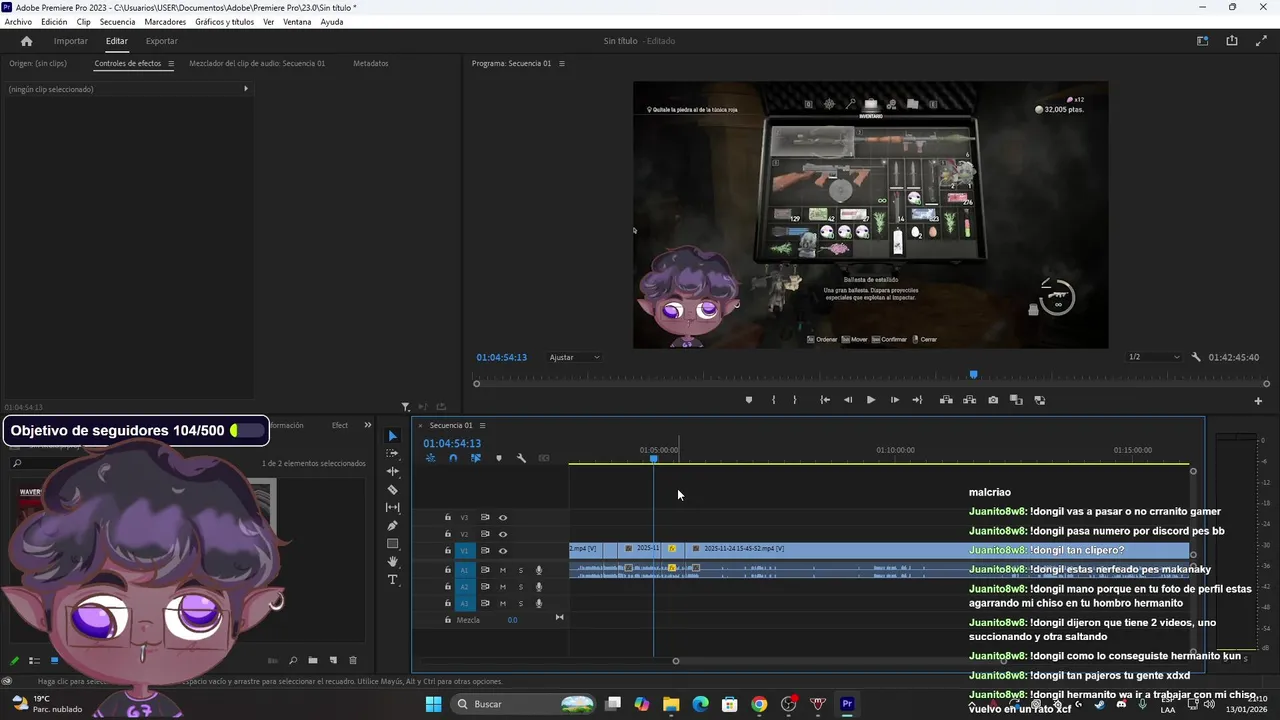The image size is (1280, 720).
Task: Click the timeline playhead on the ruler
Action: pos(654,459)
